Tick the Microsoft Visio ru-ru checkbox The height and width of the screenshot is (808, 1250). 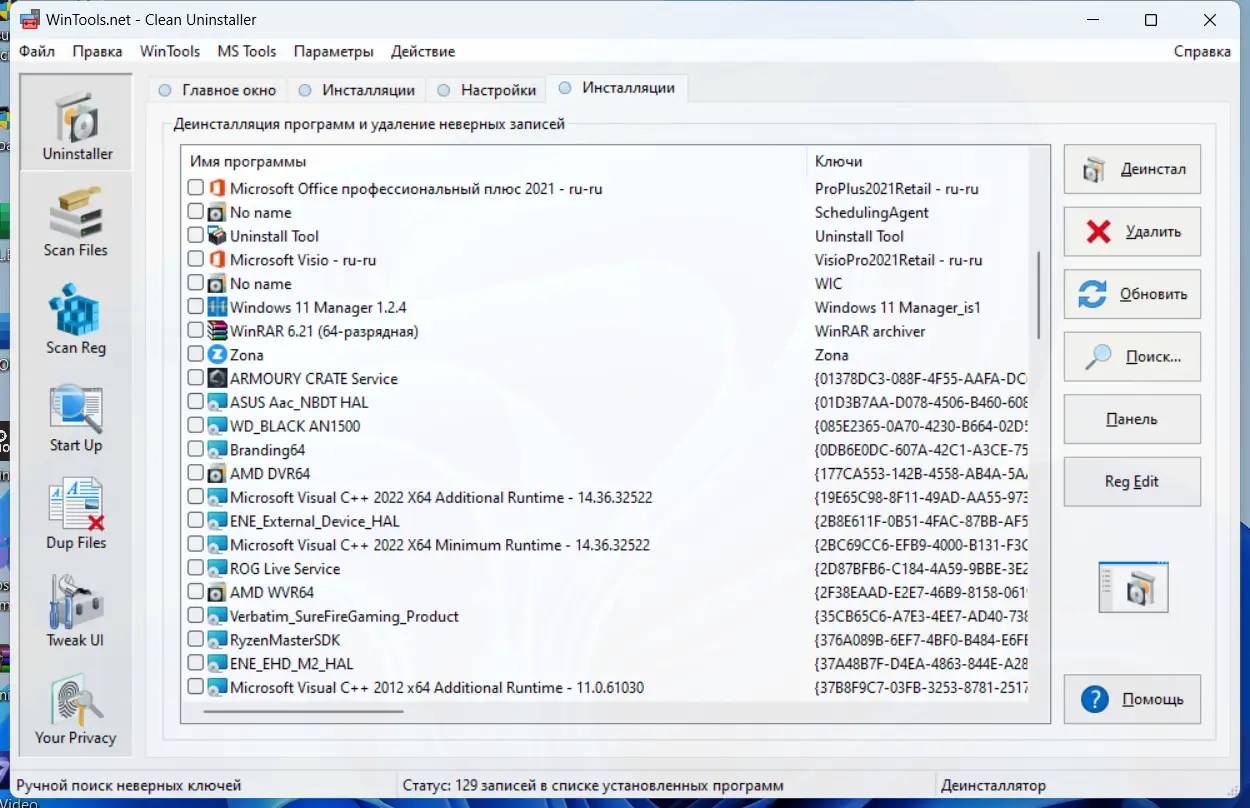(196, 260)
